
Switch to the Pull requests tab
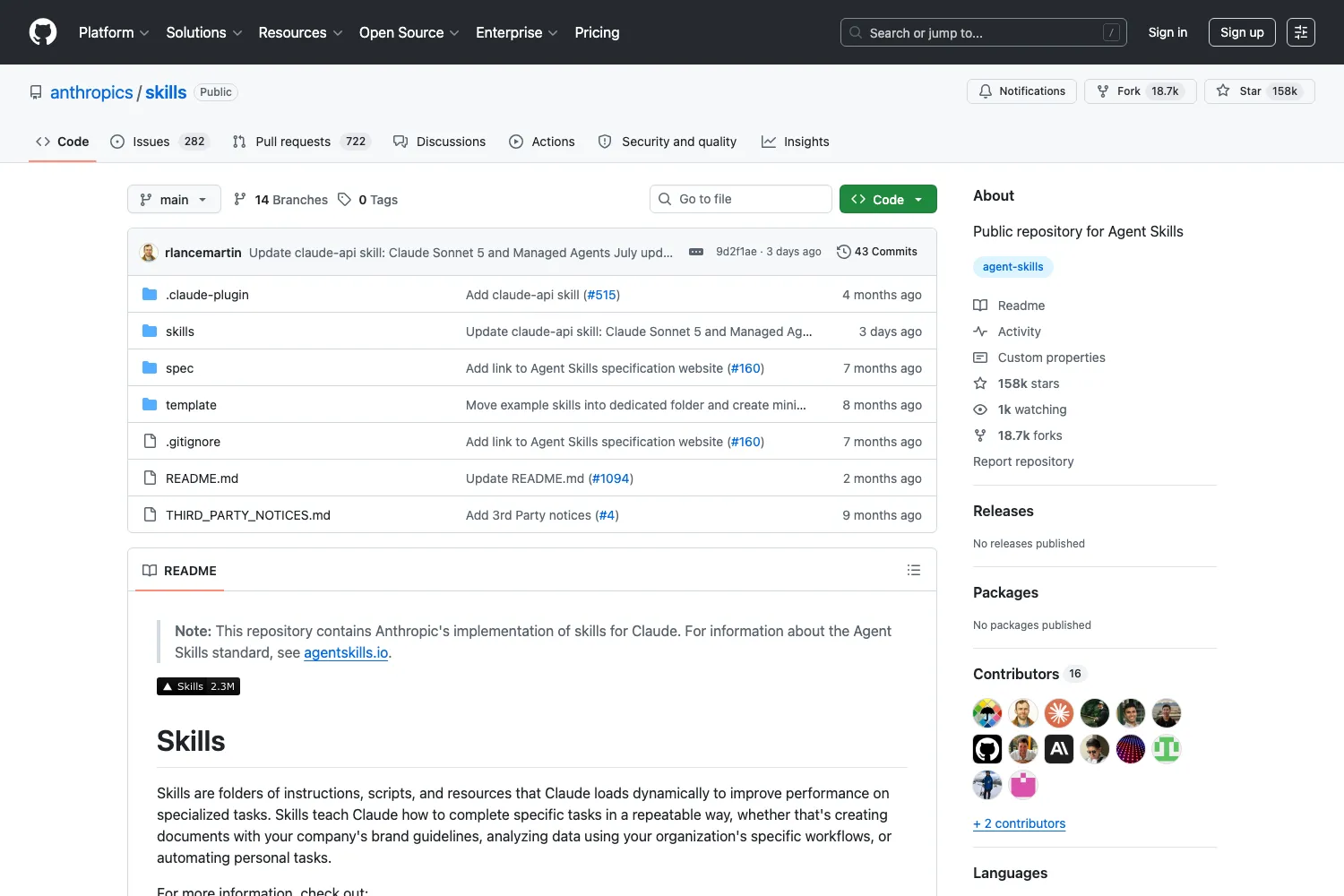point(301,142)
